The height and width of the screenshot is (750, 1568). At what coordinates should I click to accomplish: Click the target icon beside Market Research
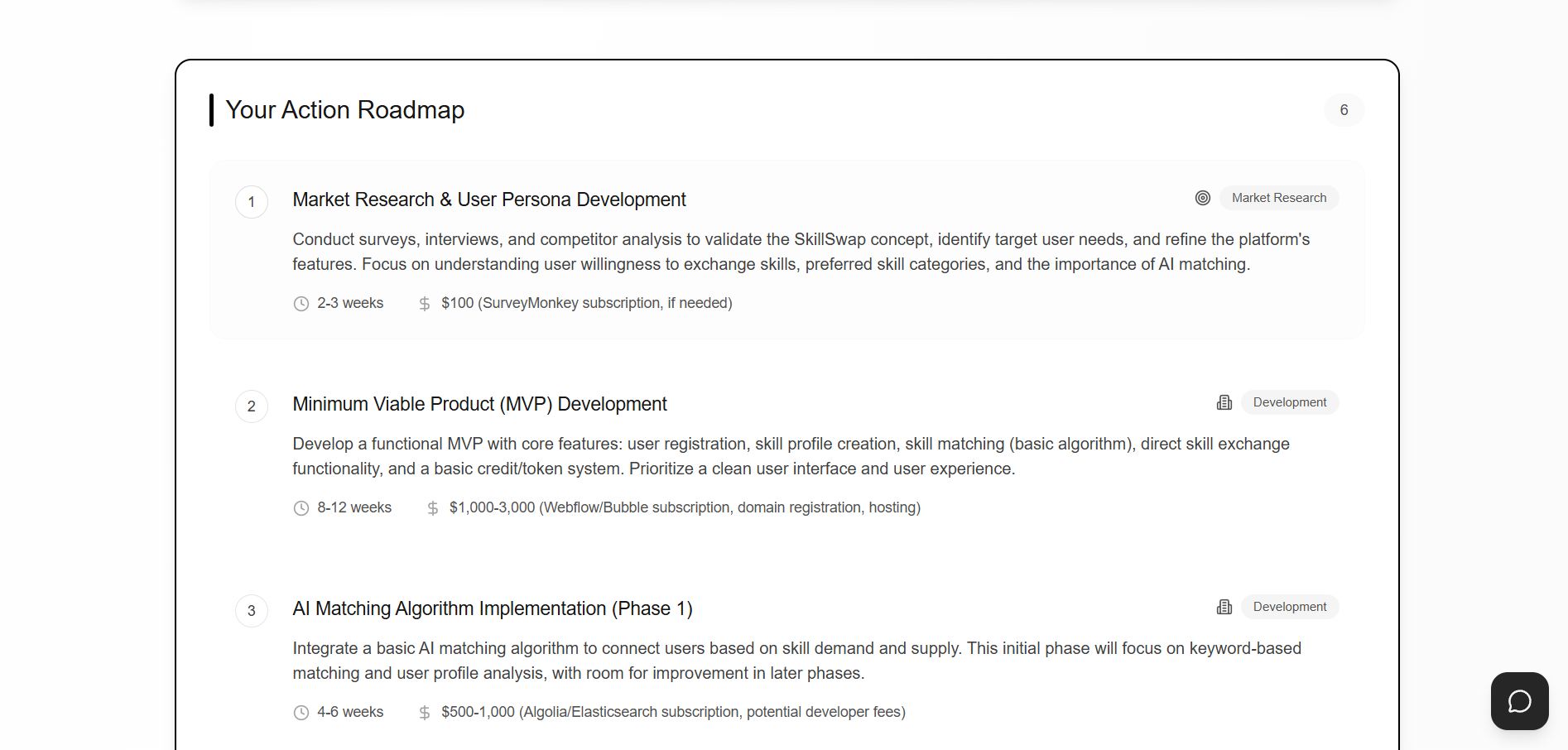coord(1203,198)
